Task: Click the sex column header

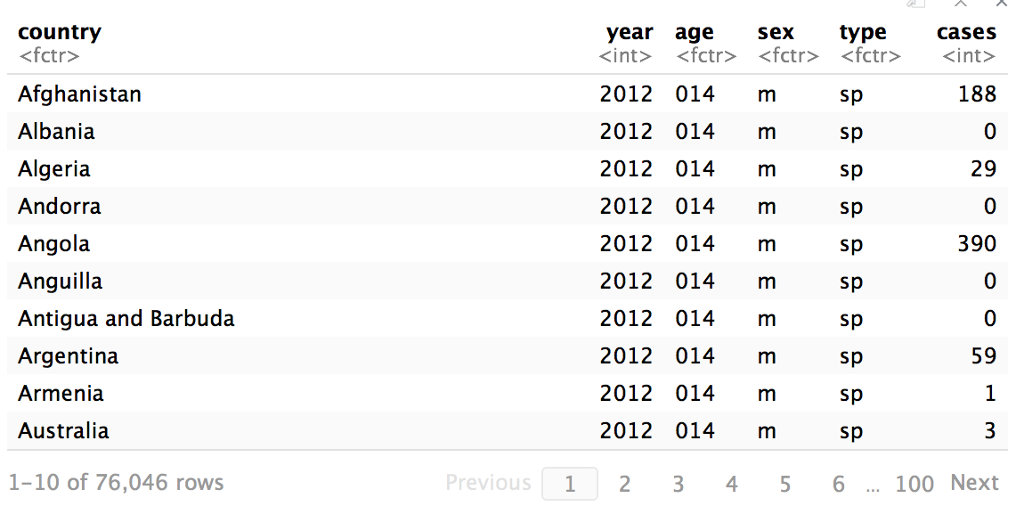Action: click(776, 32)
